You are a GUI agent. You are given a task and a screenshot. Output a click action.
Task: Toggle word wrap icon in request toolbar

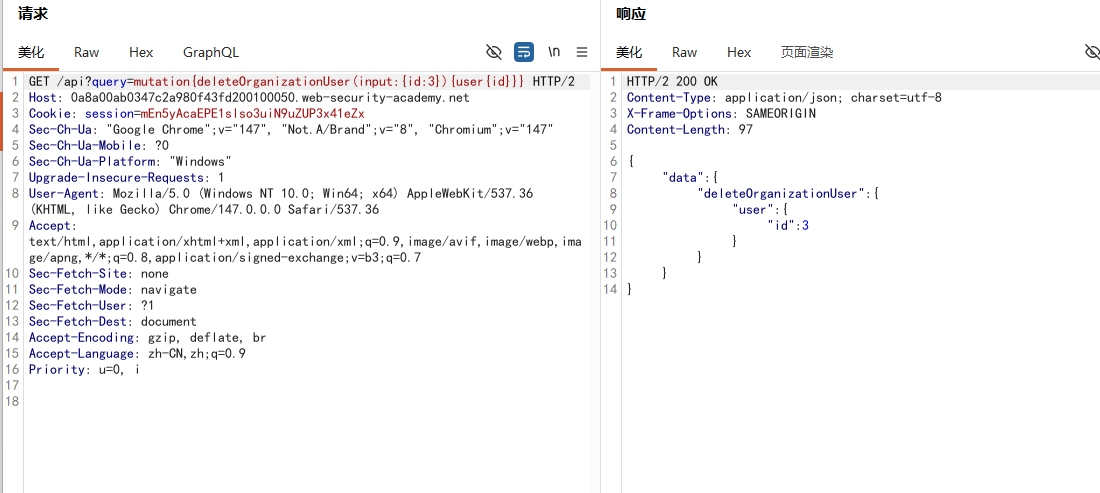[x=524, y=52]
